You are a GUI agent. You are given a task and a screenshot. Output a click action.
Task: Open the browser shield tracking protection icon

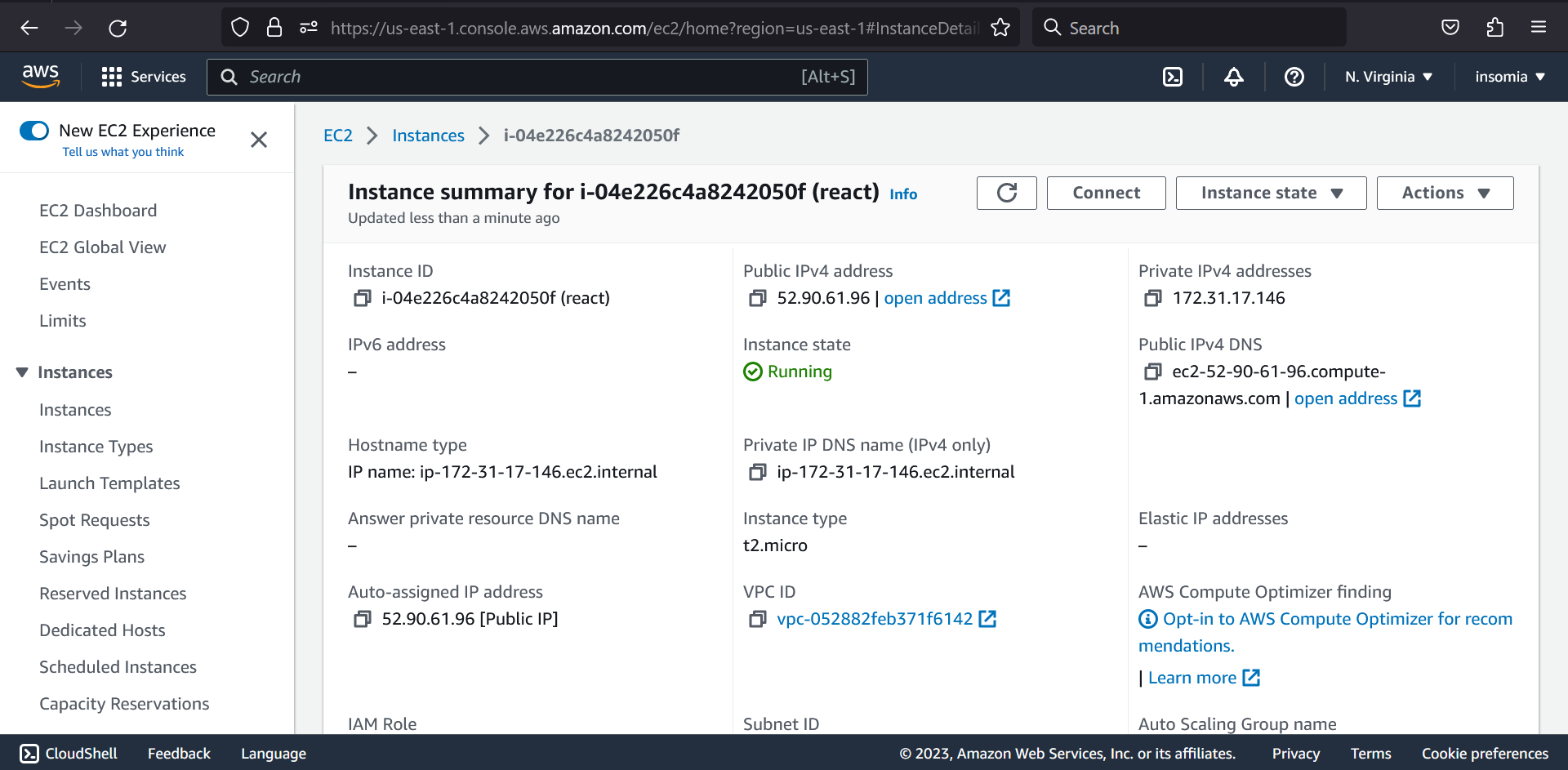239,27
